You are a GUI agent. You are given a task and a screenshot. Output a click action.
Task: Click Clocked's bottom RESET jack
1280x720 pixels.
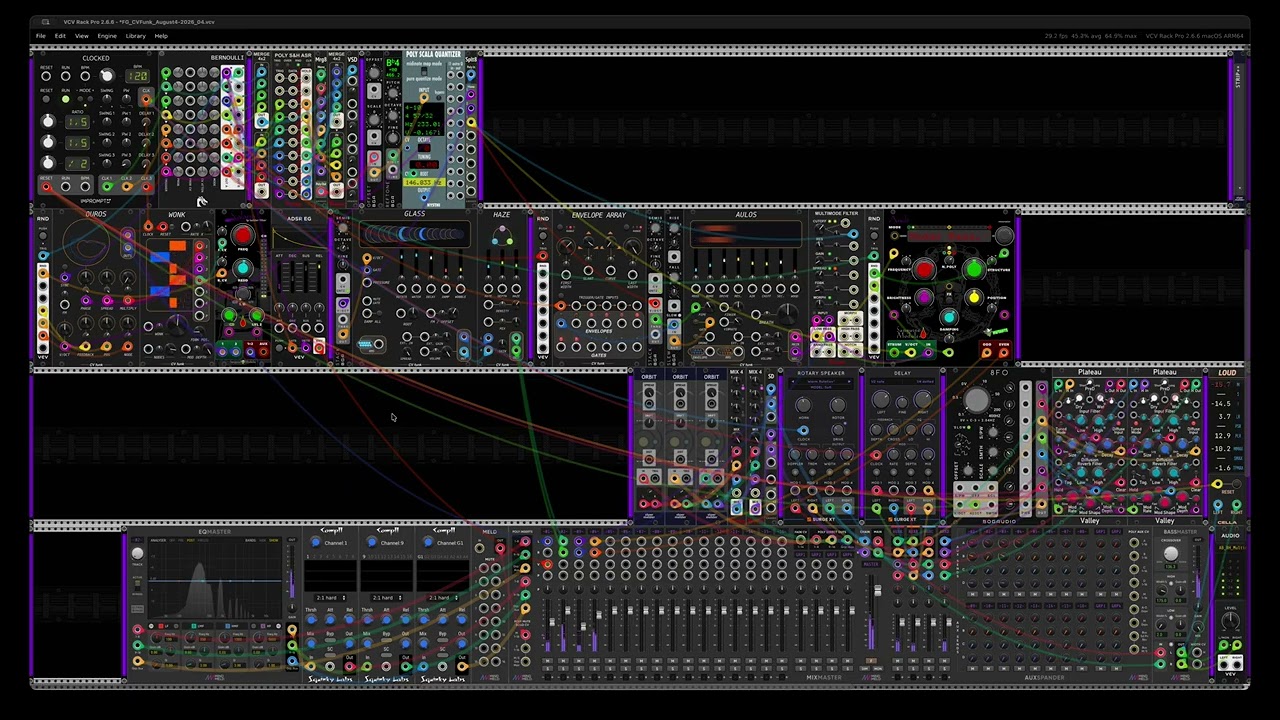tap(46, 185)
